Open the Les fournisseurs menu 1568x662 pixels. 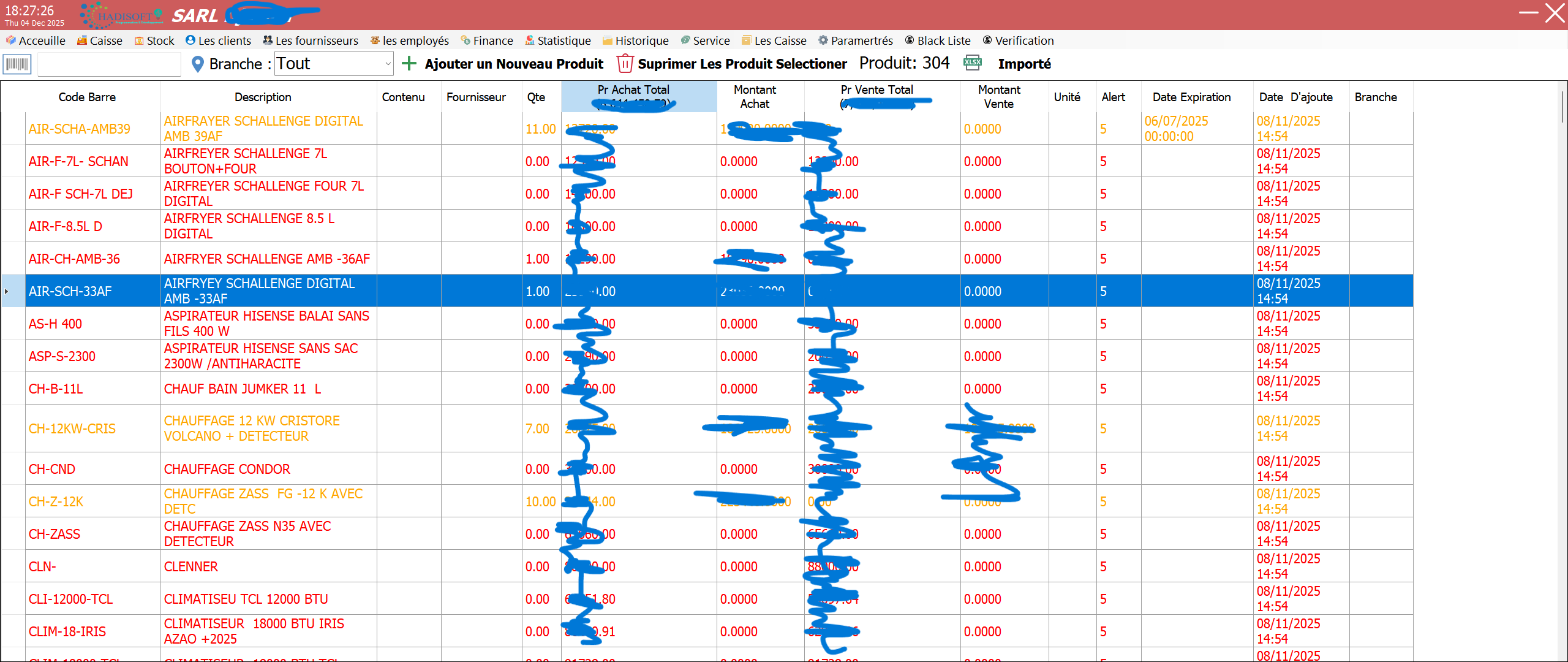(311, 41)
